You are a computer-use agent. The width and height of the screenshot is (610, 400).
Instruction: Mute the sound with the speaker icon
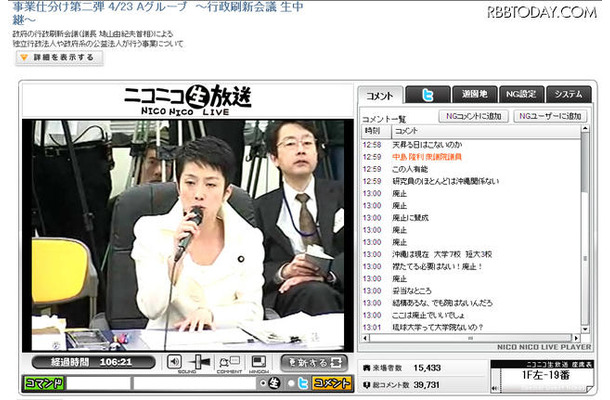click(x=174, y=362)
